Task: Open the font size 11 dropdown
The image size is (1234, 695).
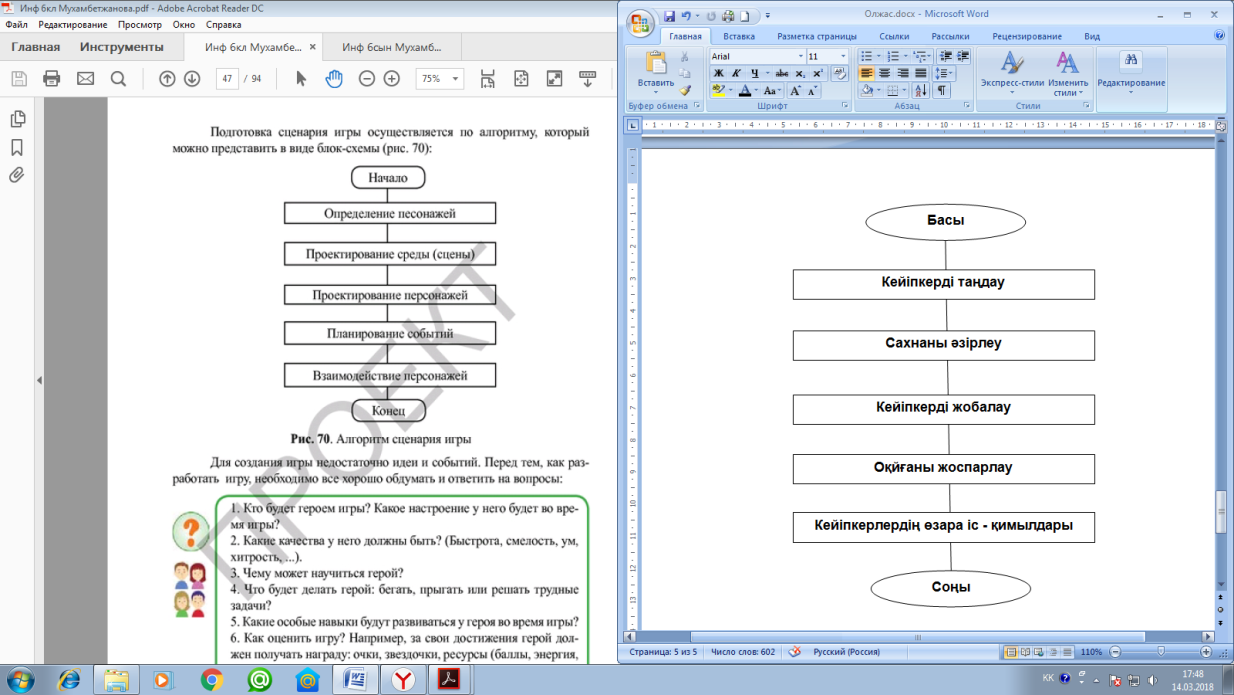Action: (843, 57)
